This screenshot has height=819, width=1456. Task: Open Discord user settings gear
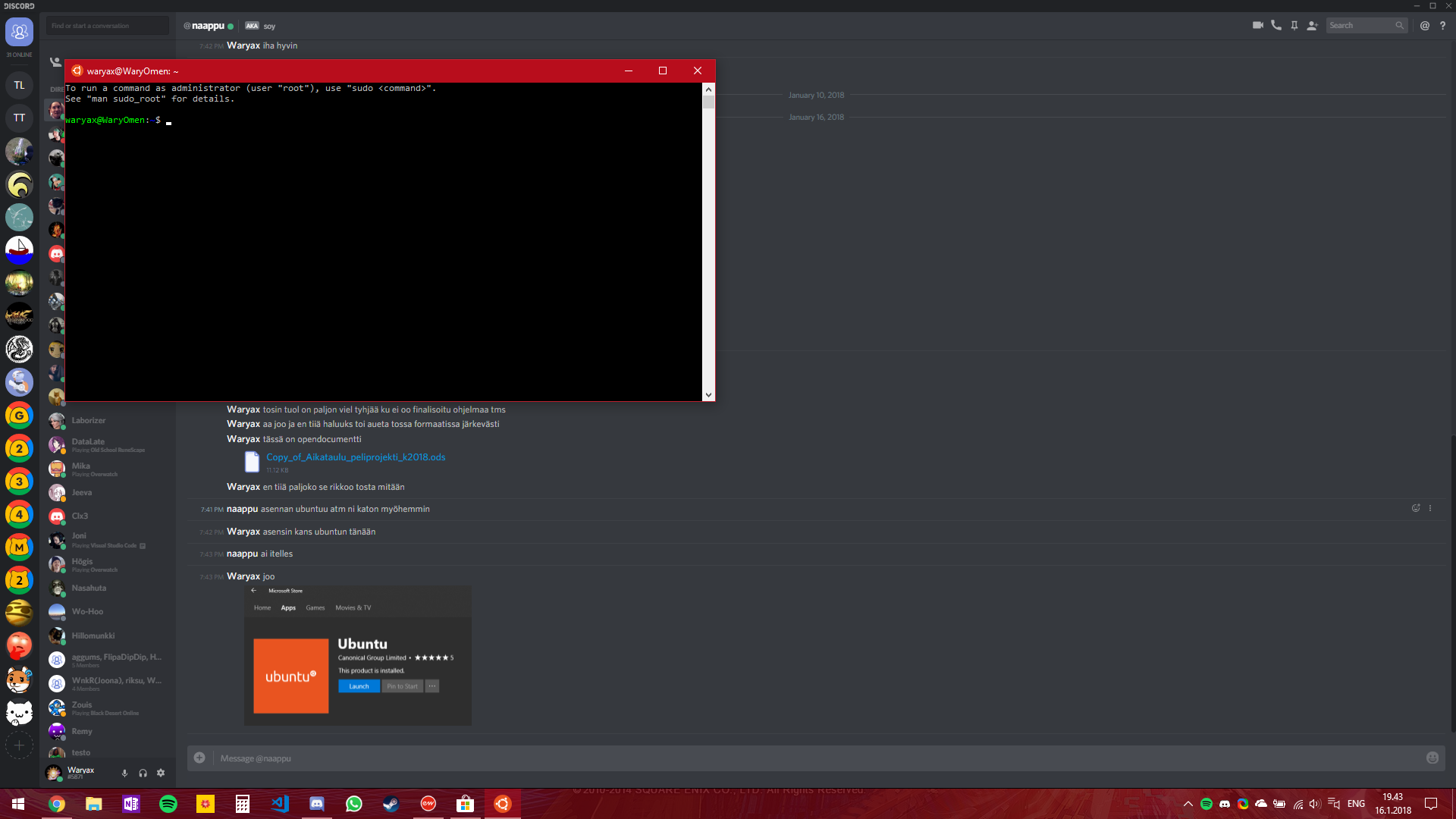tap(161, 773)
